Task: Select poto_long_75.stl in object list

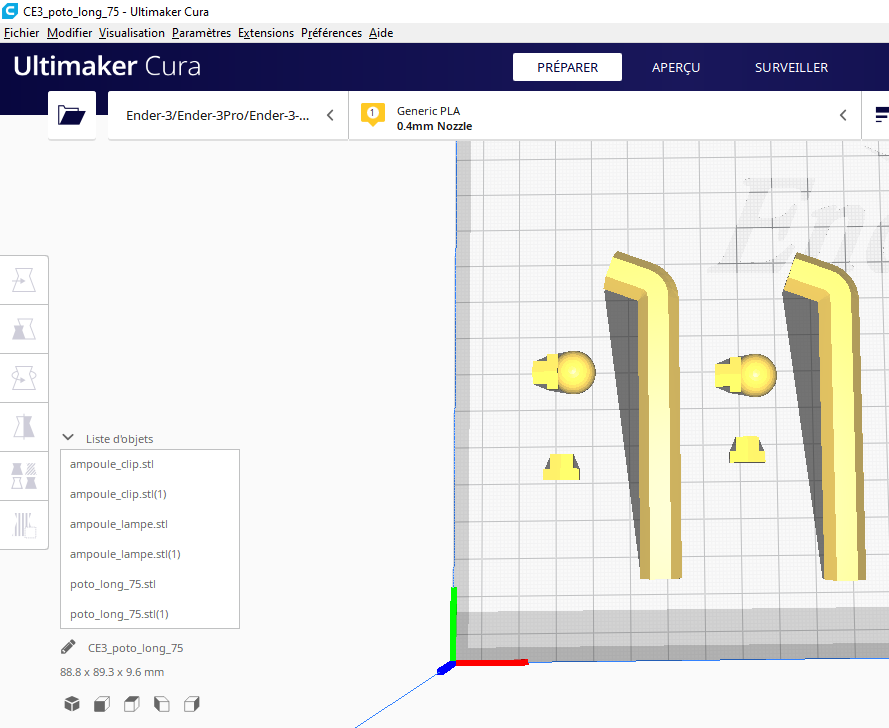Action: (150, 585)
